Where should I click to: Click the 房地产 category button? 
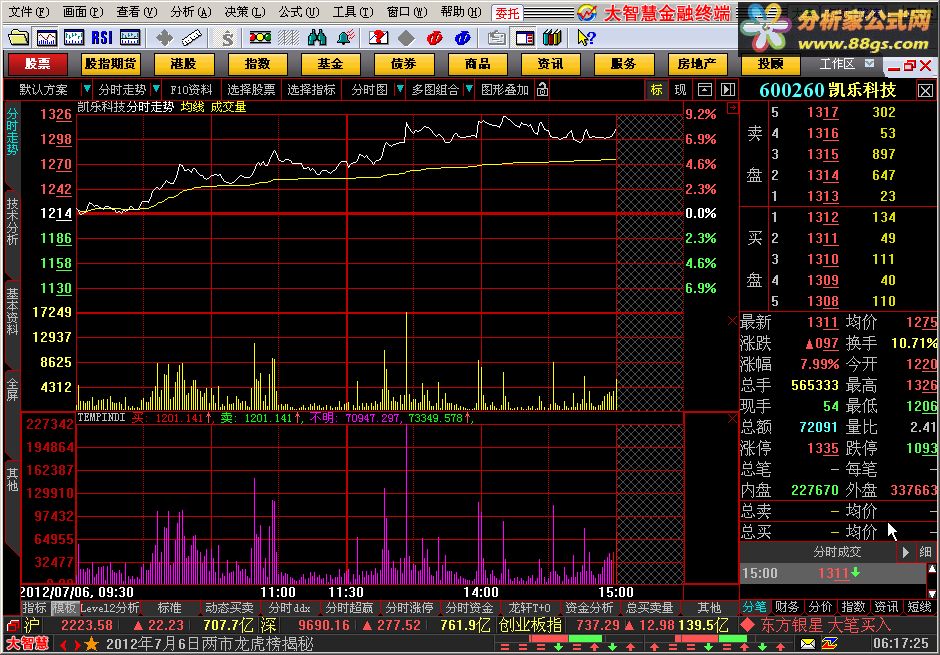pyautogui.click(x=697, y=64)
